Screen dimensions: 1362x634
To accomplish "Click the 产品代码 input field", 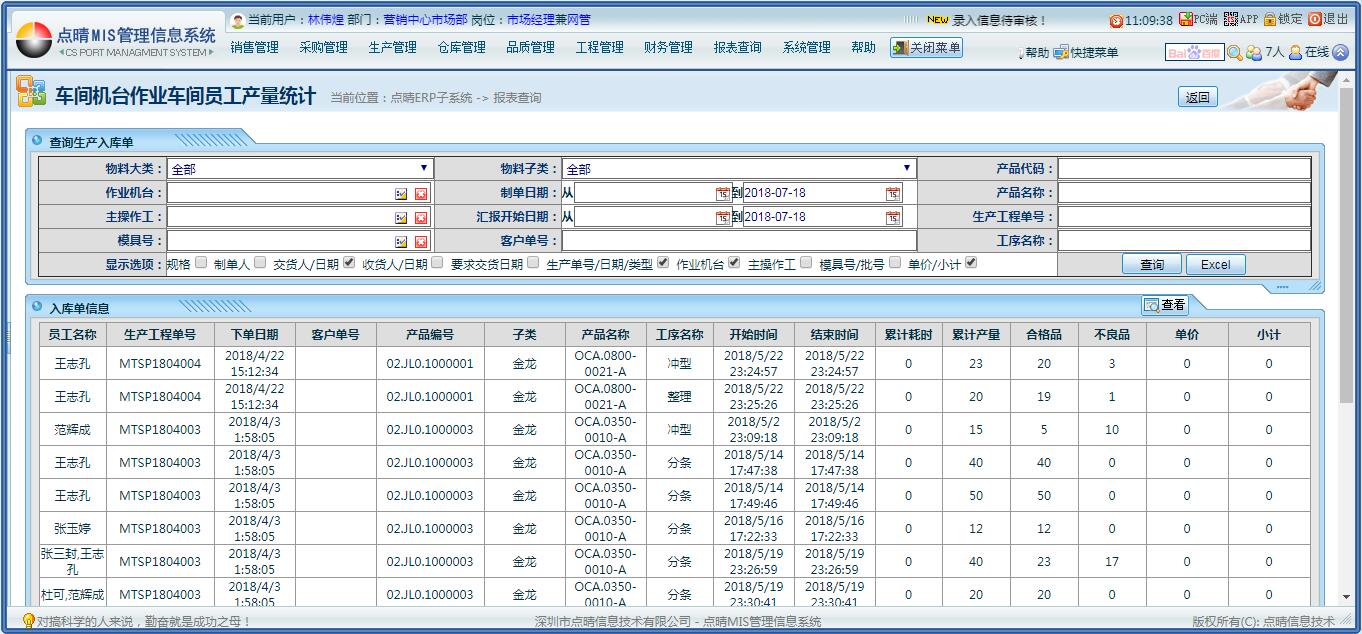I will tap(1184, 169).
